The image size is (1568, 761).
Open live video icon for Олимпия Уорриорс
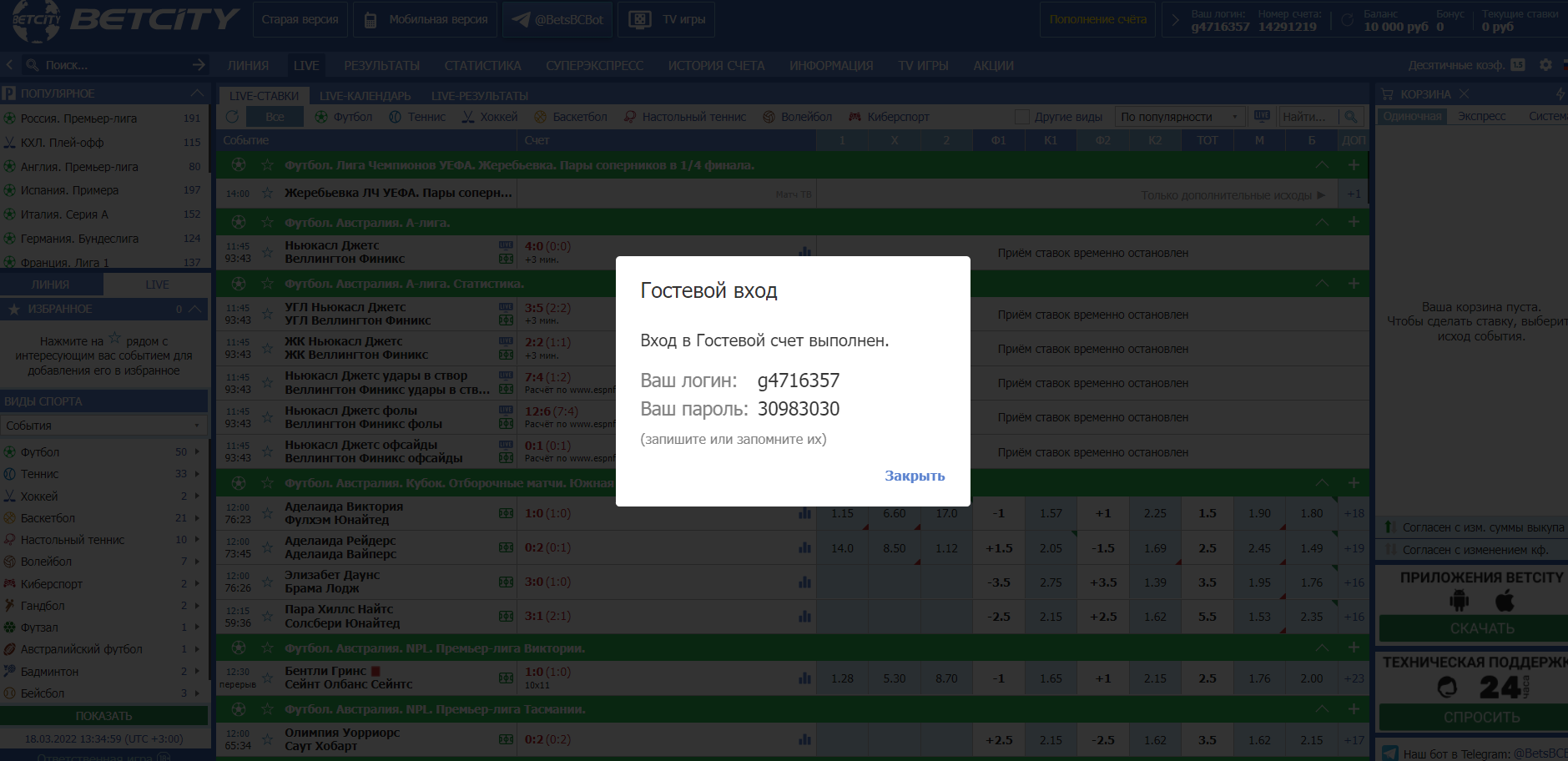(x=506, y=739)
